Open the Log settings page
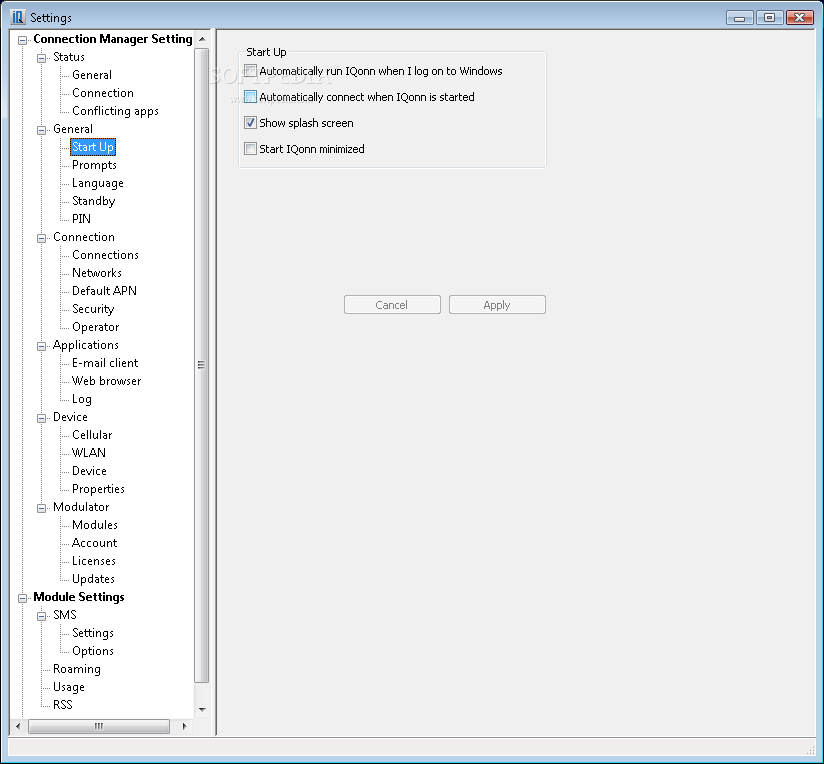The height and width of the screenshot is (764, 824). (x=82, y=399)
